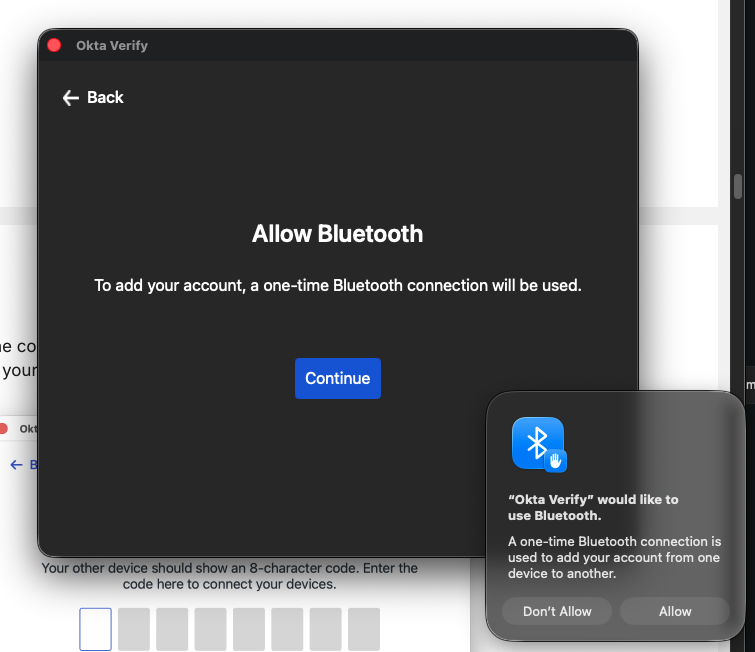
Task: Click the Bluetooth privacy icon
Action: coord(539,444)
